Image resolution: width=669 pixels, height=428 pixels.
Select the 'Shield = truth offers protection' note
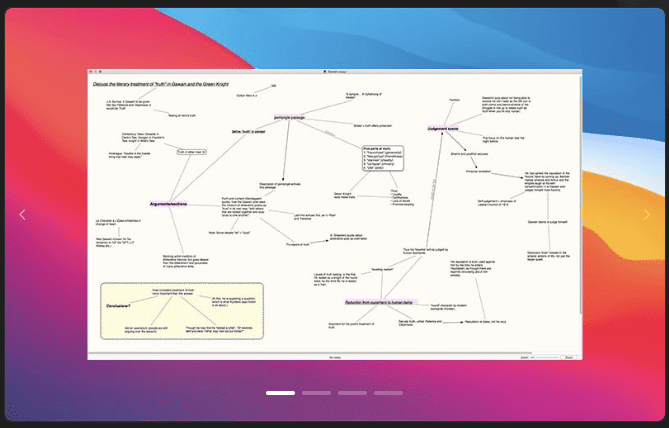pos(372,125)
